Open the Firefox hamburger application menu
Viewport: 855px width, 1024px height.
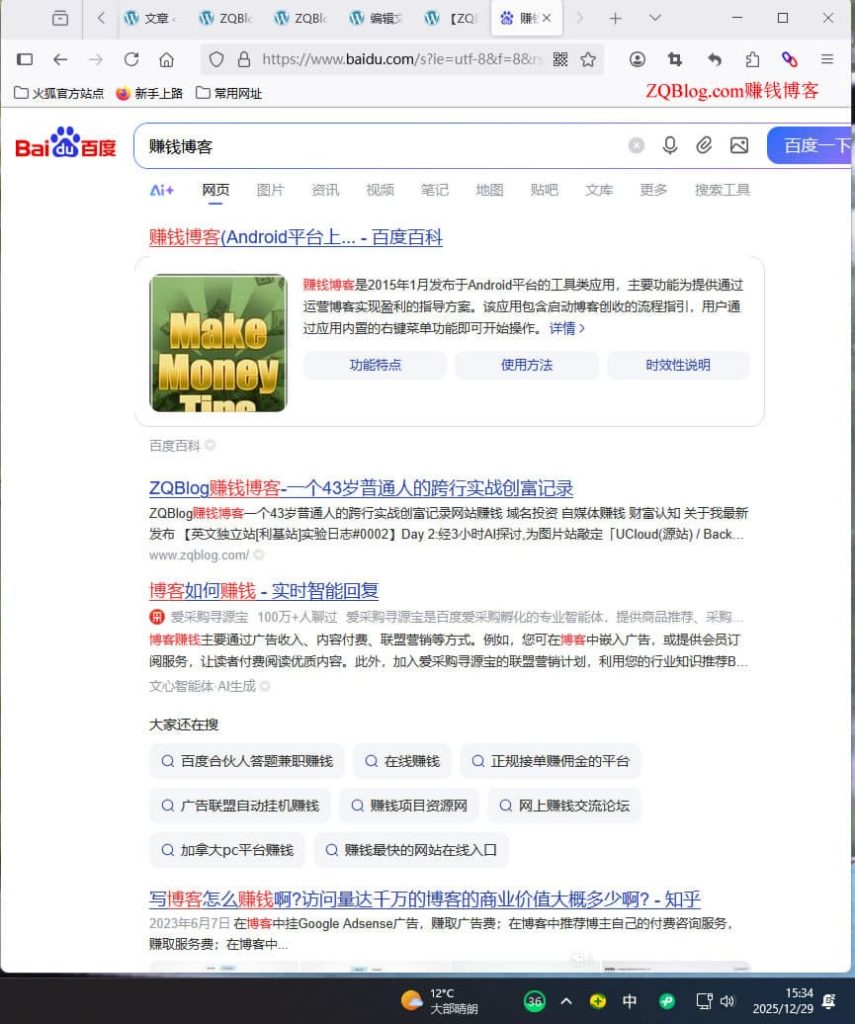pos(827,59)
